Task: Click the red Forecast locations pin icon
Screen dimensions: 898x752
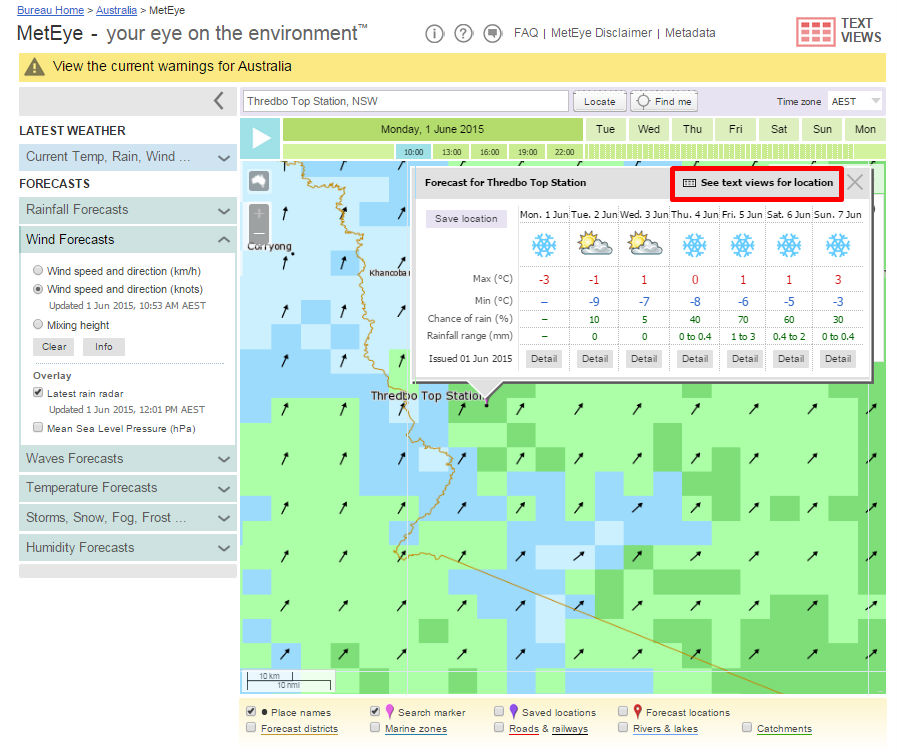Action: click(637, 711)
